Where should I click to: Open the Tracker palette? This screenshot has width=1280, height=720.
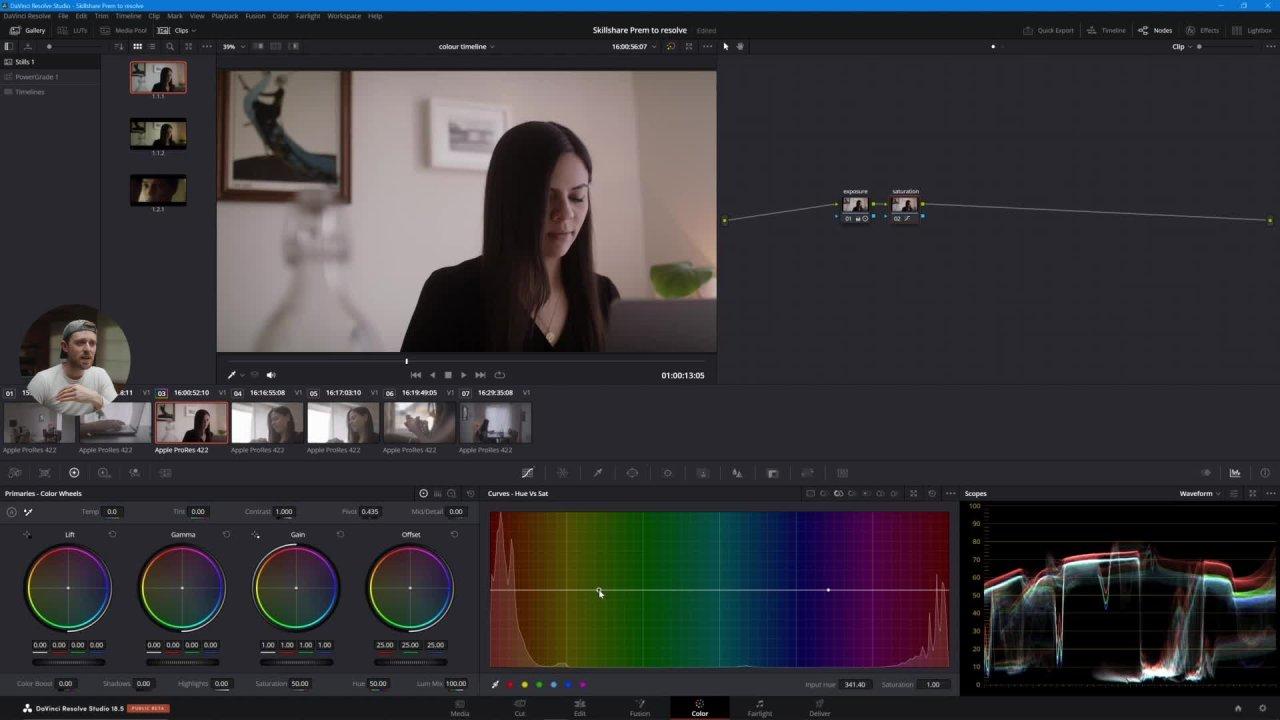coord(667,472)
